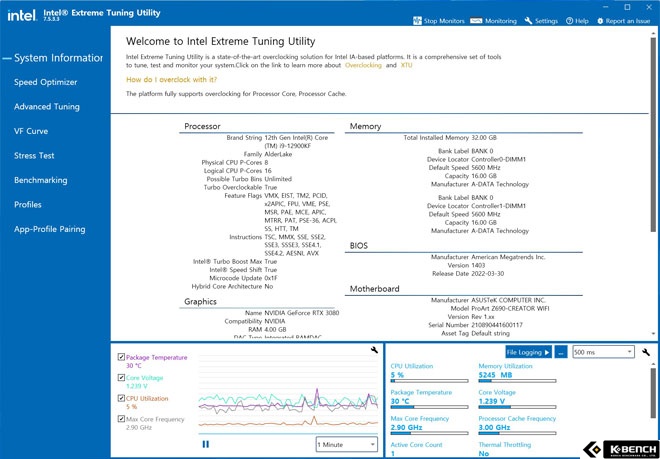Click the Processor section heading
Viewport: 660px width, 459px height.
(x=202, y=126)
